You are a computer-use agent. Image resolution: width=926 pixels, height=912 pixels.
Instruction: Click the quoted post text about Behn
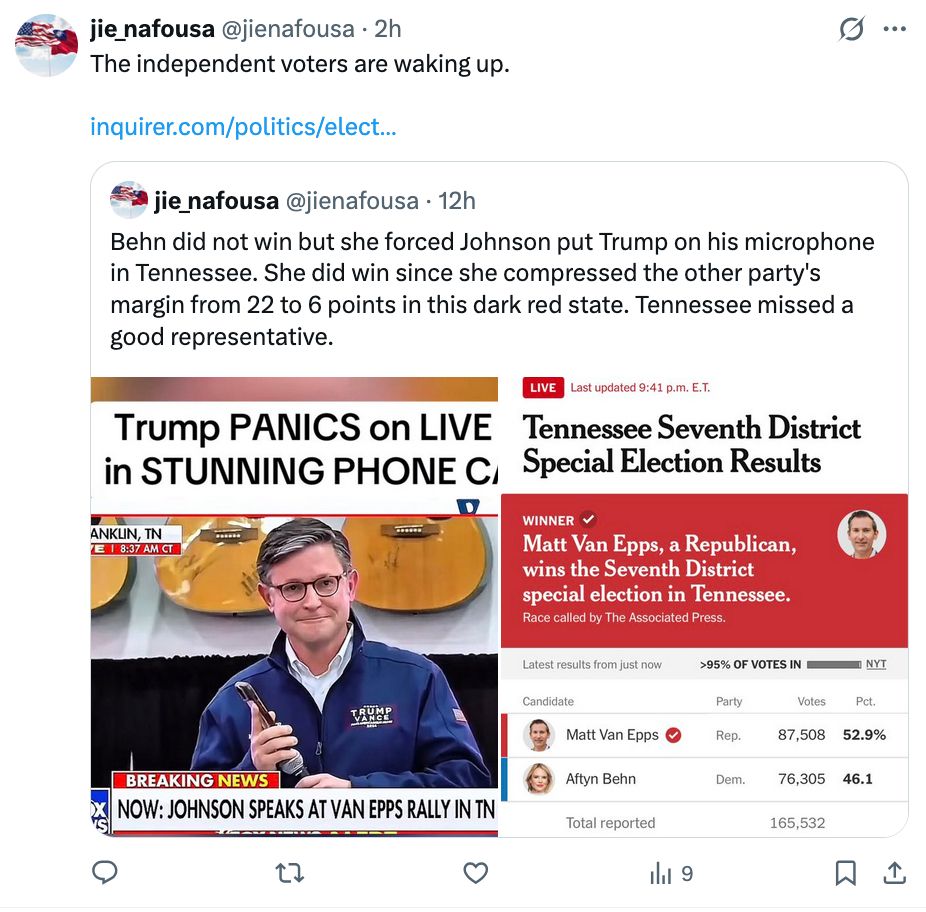(x=492, y=289)
